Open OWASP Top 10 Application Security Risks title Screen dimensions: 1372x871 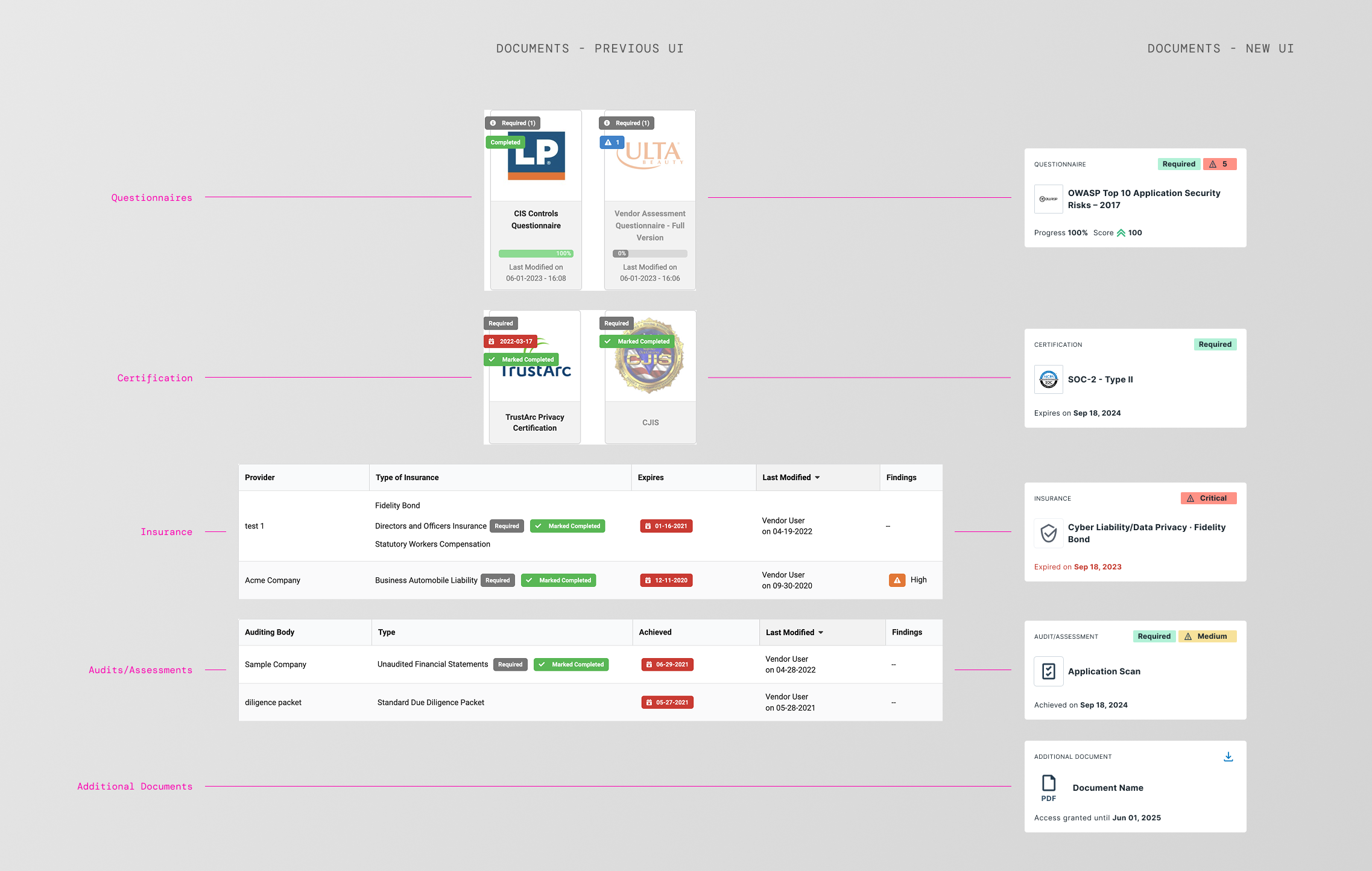(x=1144, y=199)
